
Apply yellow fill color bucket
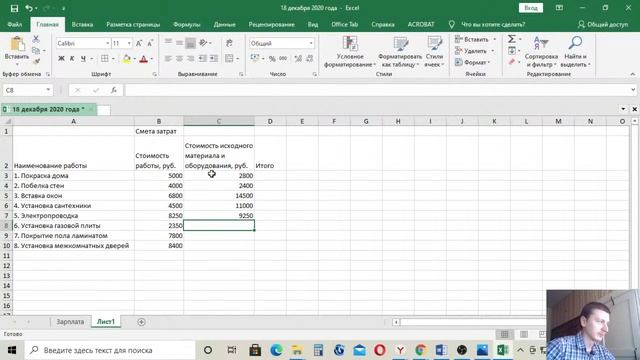point(127,59)
